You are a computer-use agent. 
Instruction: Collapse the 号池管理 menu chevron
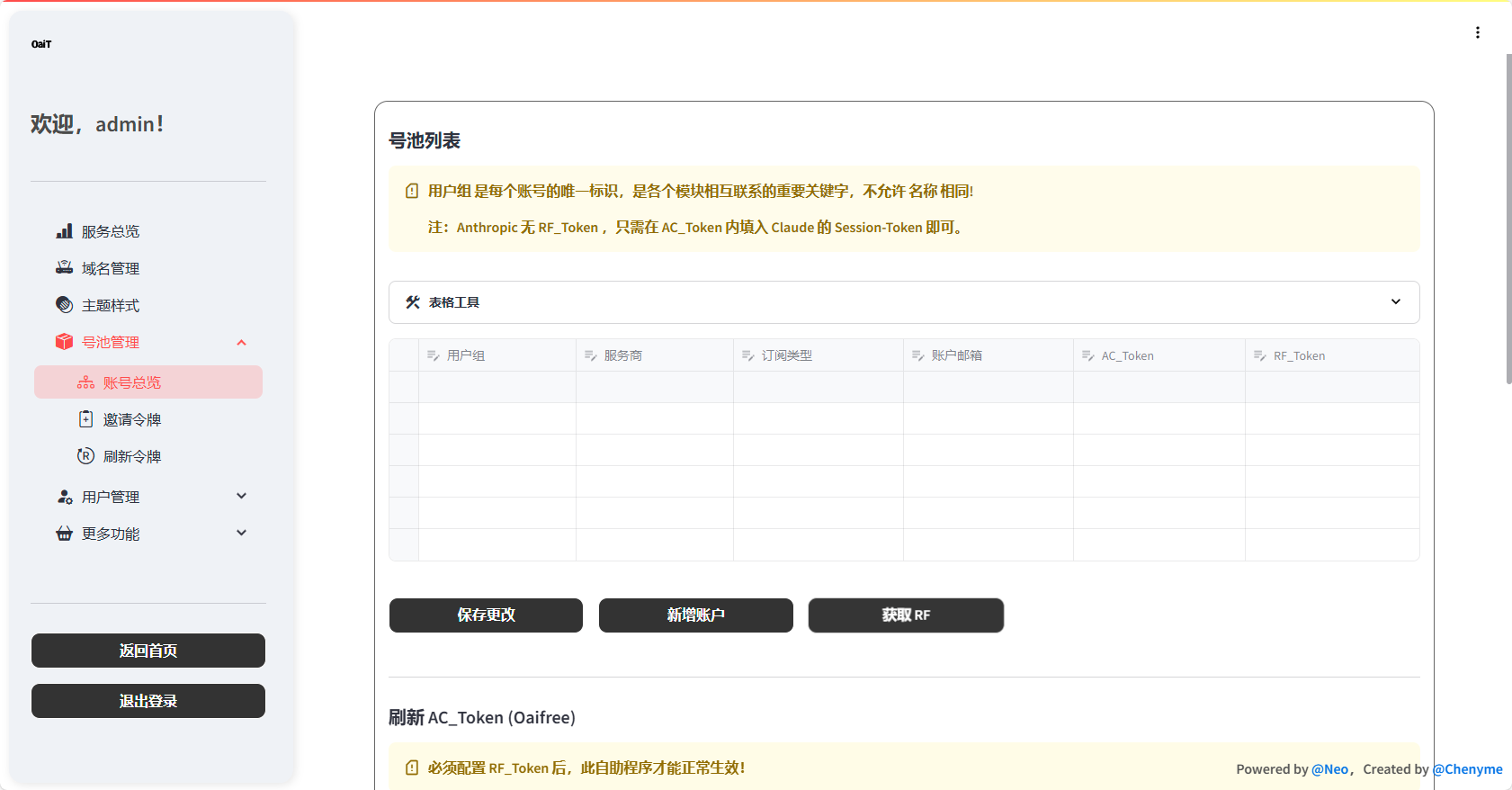tap(241, 342)
